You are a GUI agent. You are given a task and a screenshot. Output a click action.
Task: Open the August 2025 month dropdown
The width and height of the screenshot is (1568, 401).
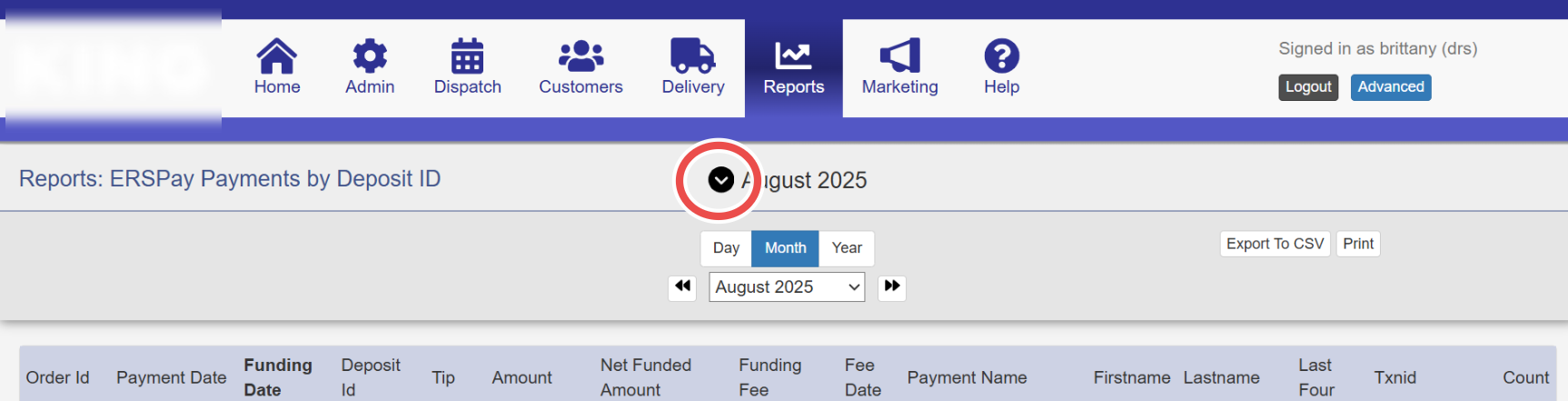pyautogui.click(x=787, y=287)
